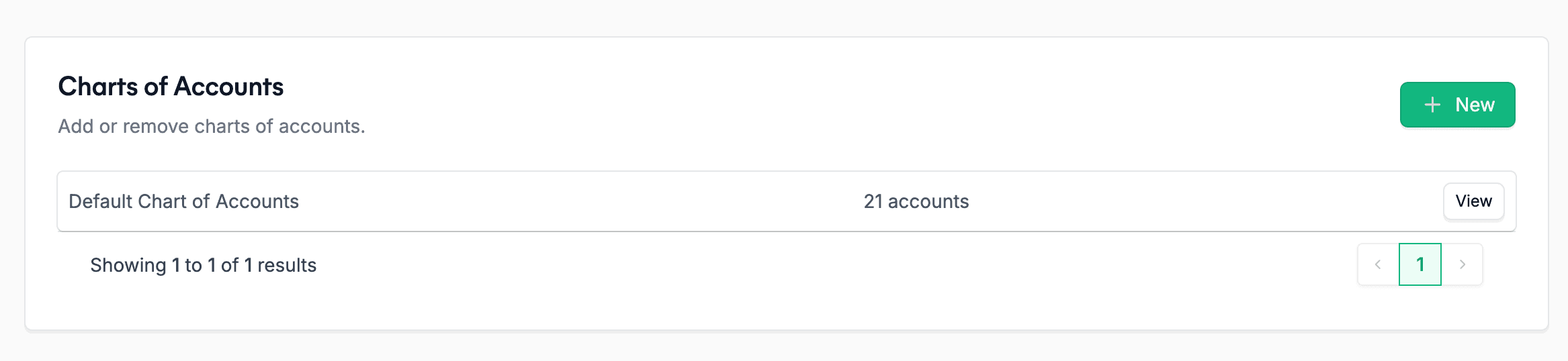Screen dimensions: 1568x361
Task: Click the "Showing 1 to 1 of 1 results" text
Action: point(203,265)
